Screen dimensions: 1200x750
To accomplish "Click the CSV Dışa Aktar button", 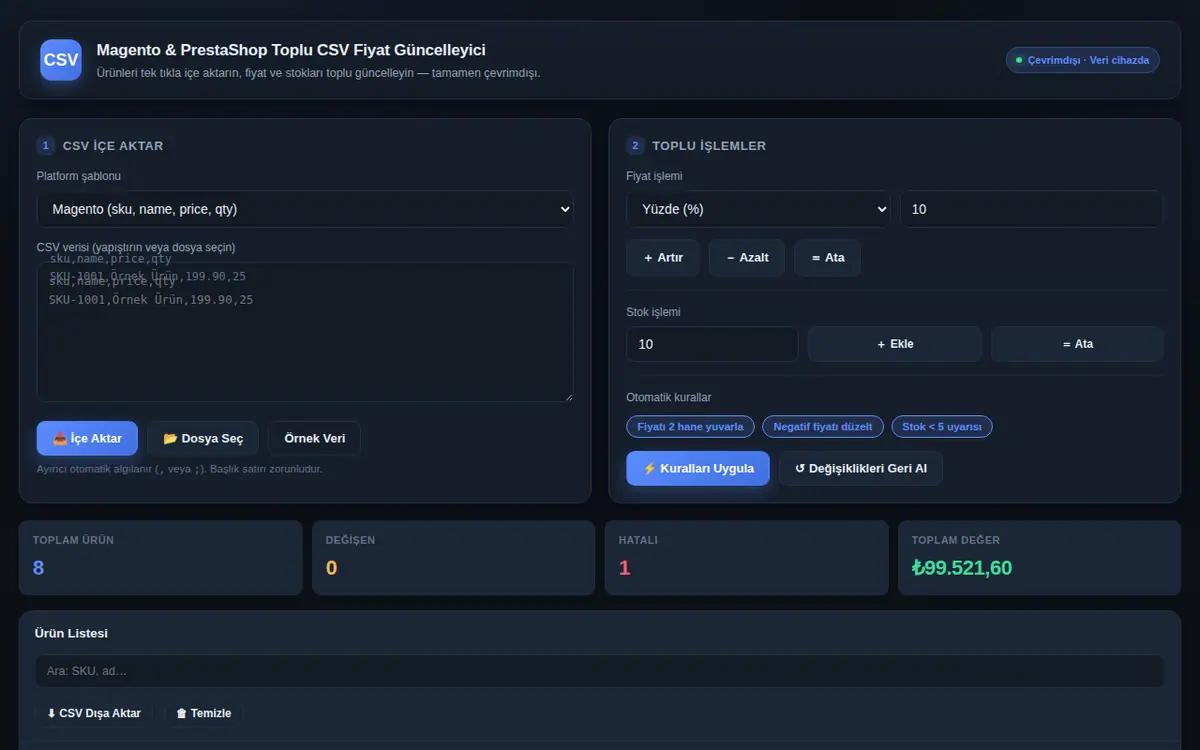I will (x=94, y=713).
